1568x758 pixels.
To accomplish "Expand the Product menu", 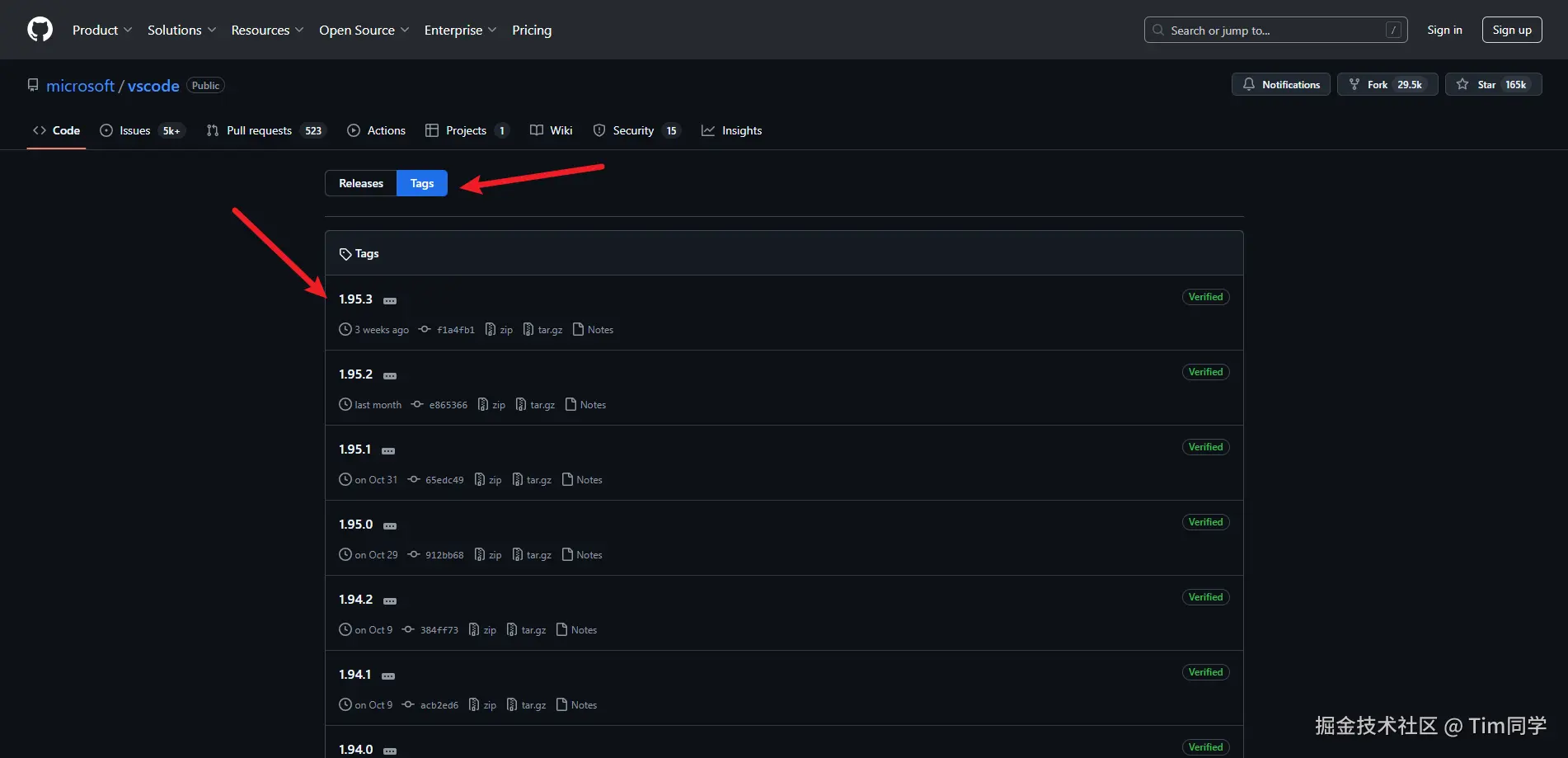I will click(x=102, y=30).
